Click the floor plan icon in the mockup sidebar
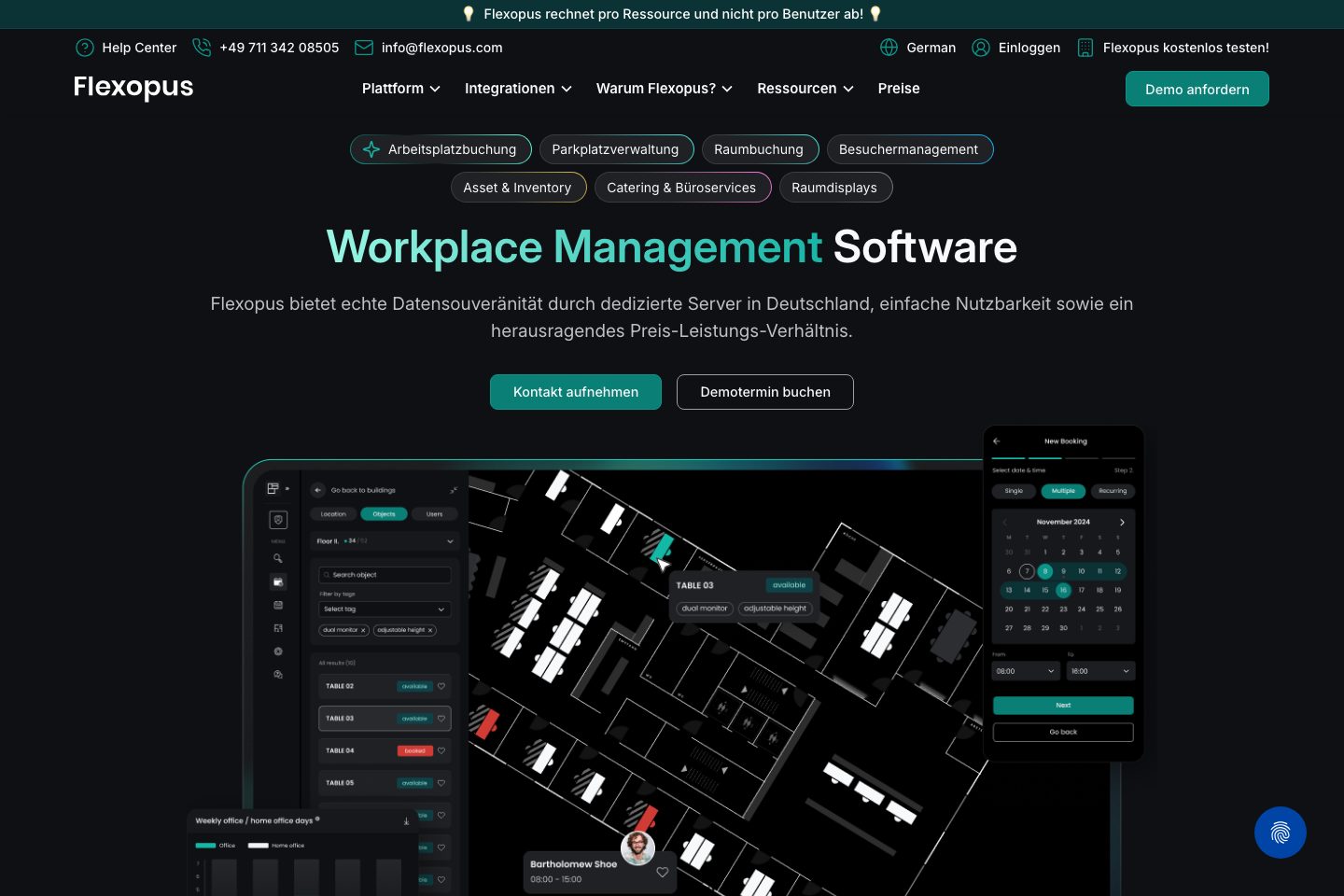Image resolution: width=1344 pixels, height=896 pixels. point(278,628)
